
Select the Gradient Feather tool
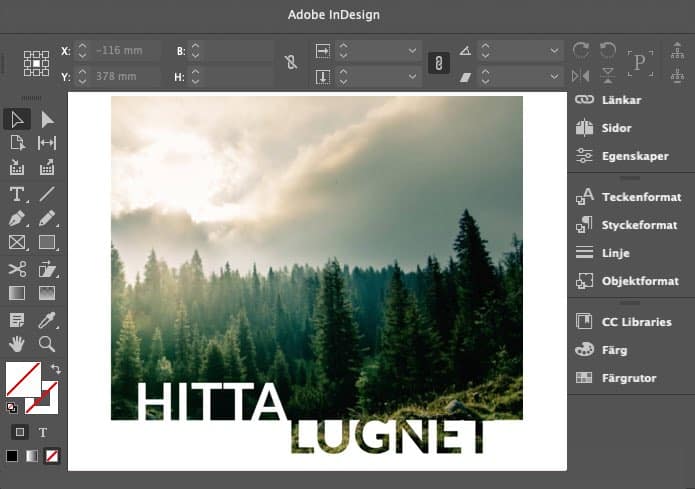[x=47, y=293]
